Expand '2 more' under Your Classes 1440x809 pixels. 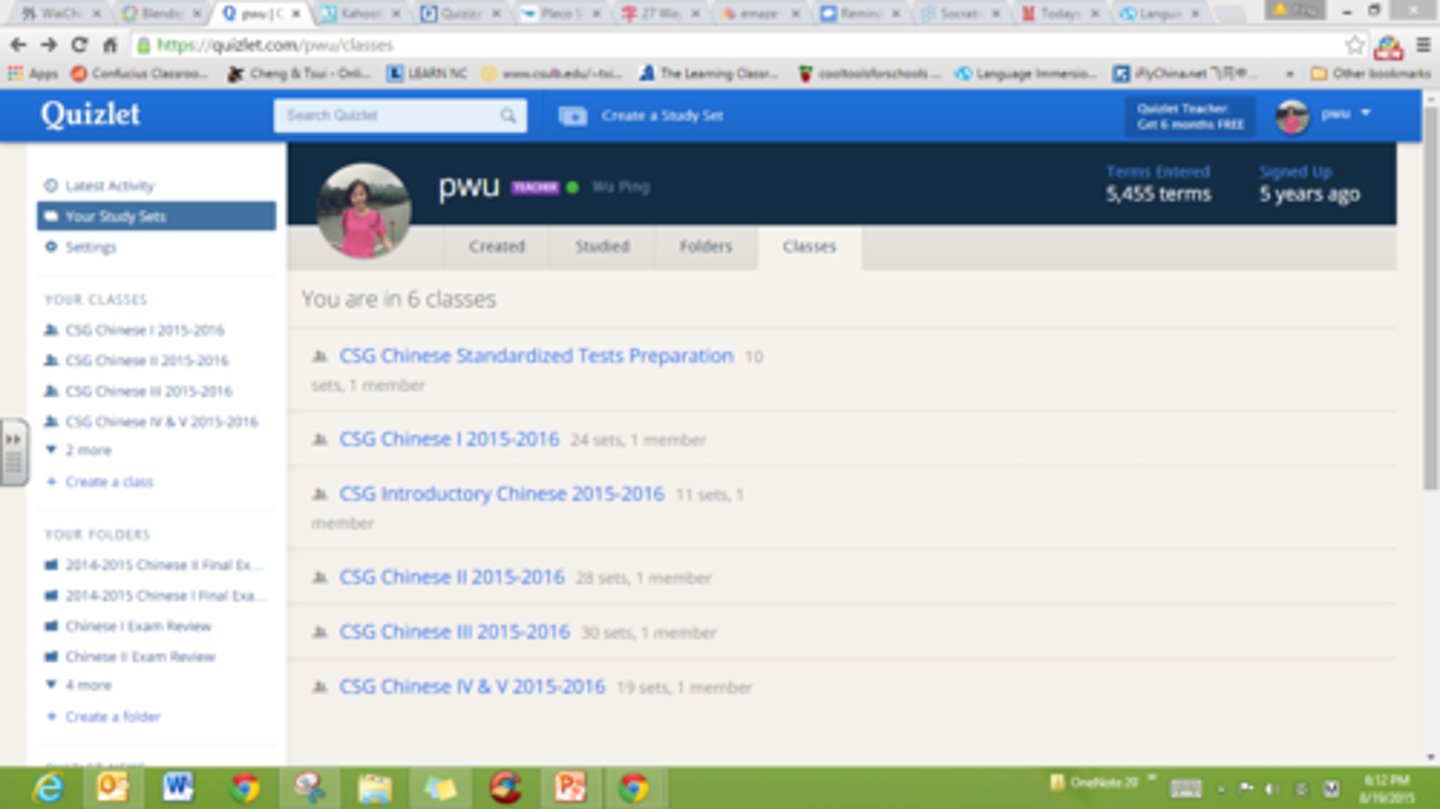tap(88, 450)
